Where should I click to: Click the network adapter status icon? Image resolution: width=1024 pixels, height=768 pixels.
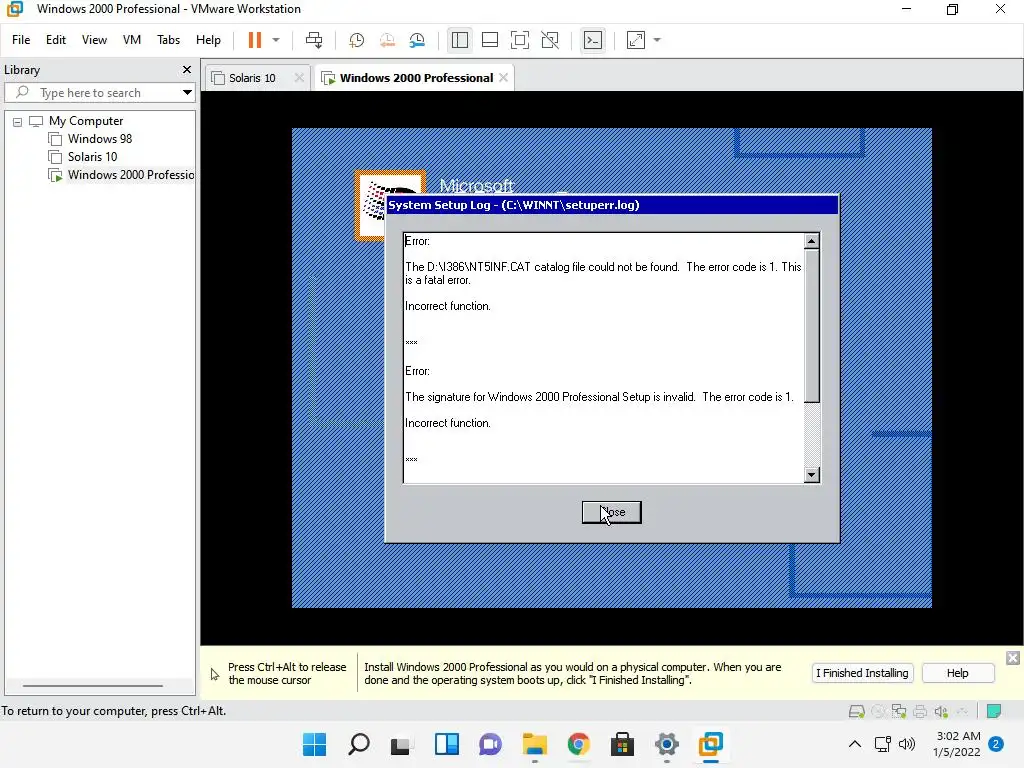[899, 711]
